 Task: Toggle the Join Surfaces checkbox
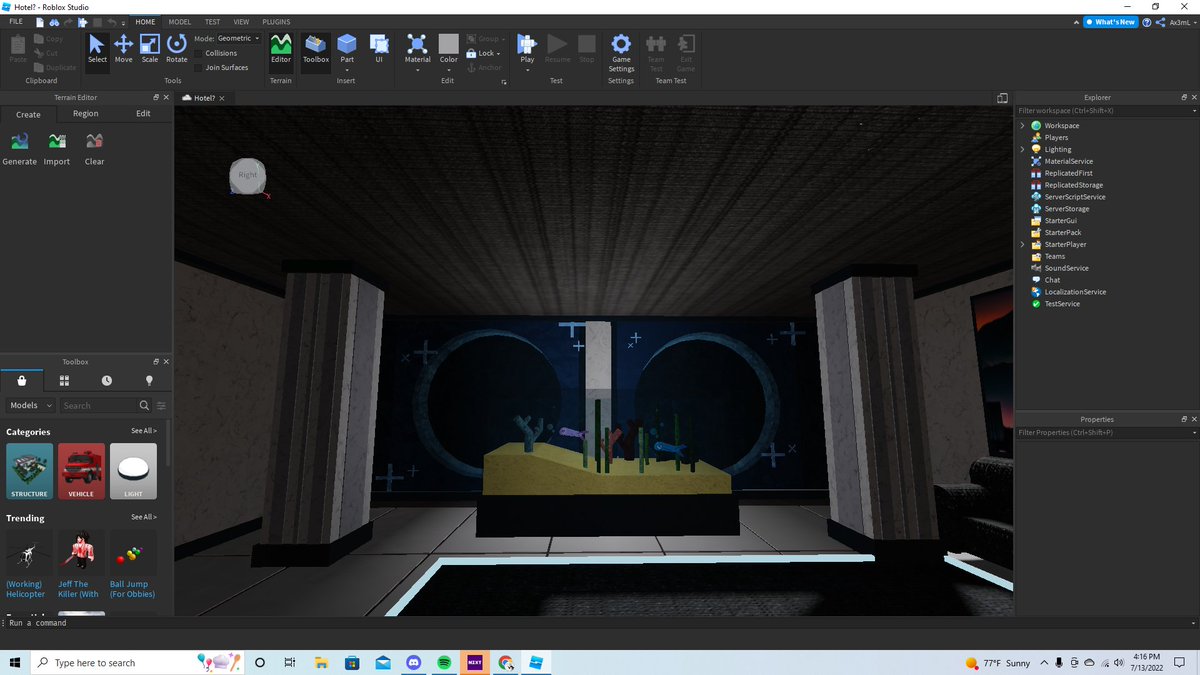click(x=199, y=67)
